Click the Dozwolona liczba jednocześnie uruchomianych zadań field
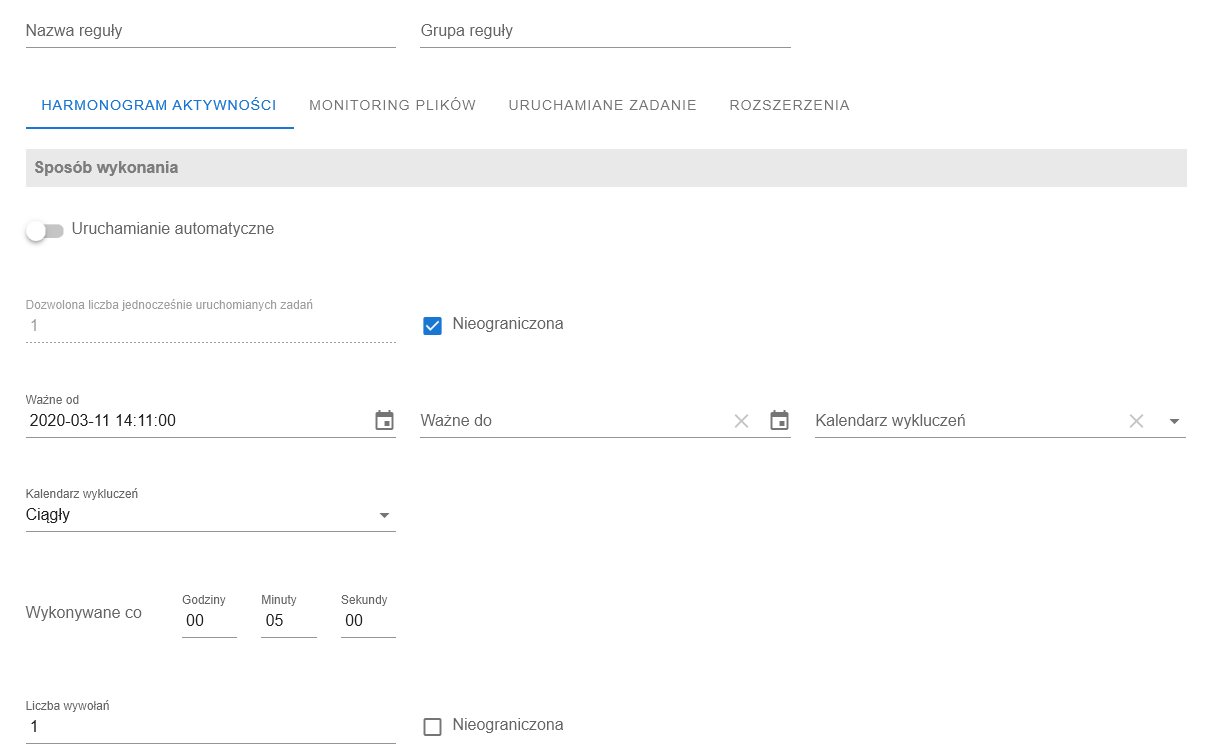Screen dimensions: 1220x753 [x=210, y=325]
